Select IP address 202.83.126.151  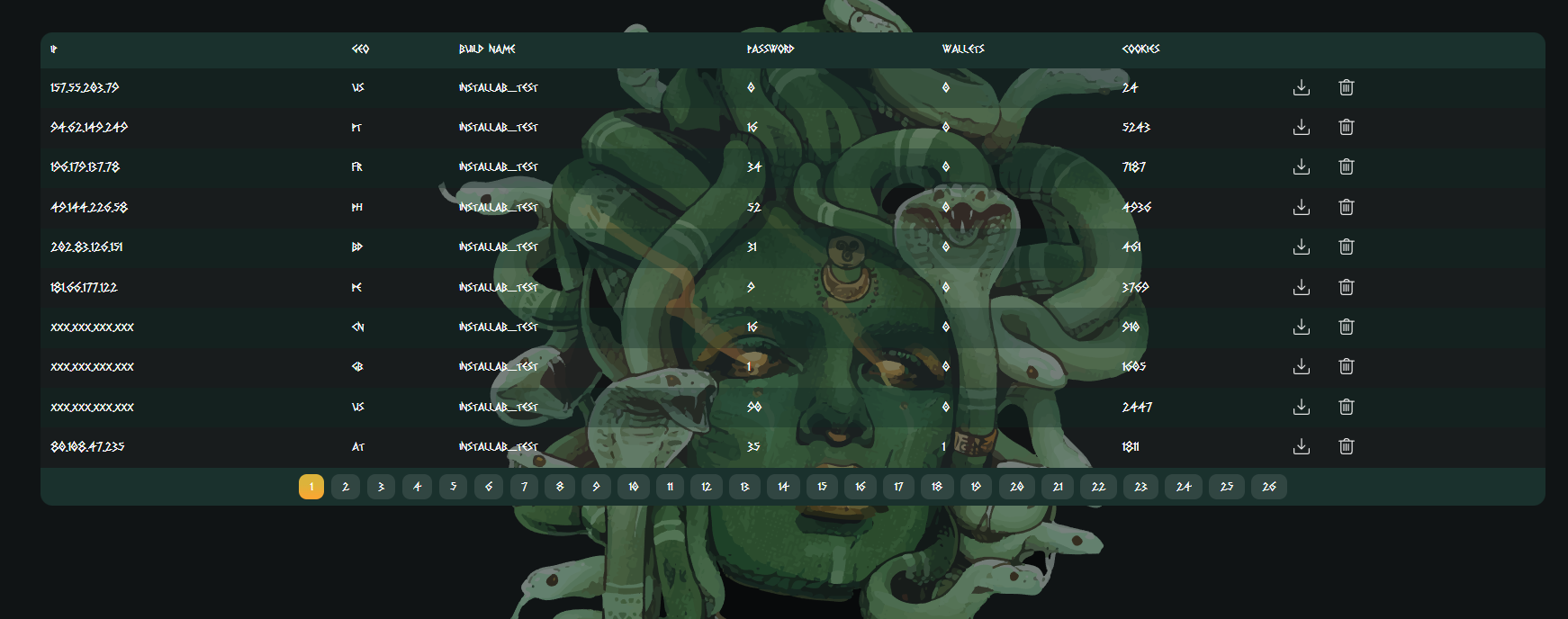click(86, 247)
